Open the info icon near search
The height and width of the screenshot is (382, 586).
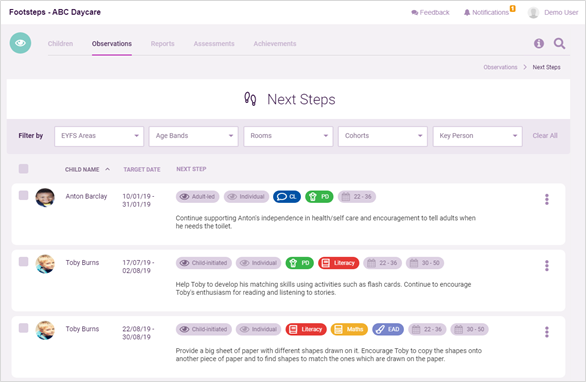(539, 43)
